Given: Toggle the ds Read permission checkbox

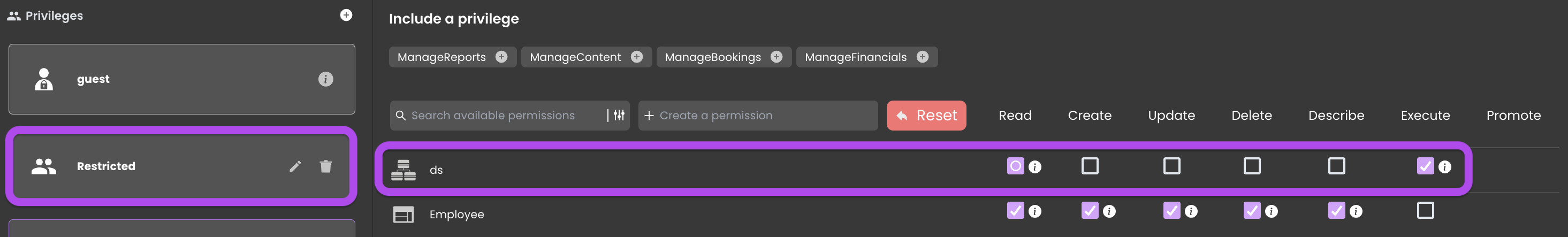Looking at the screenshot, I should pos(1015,166).
